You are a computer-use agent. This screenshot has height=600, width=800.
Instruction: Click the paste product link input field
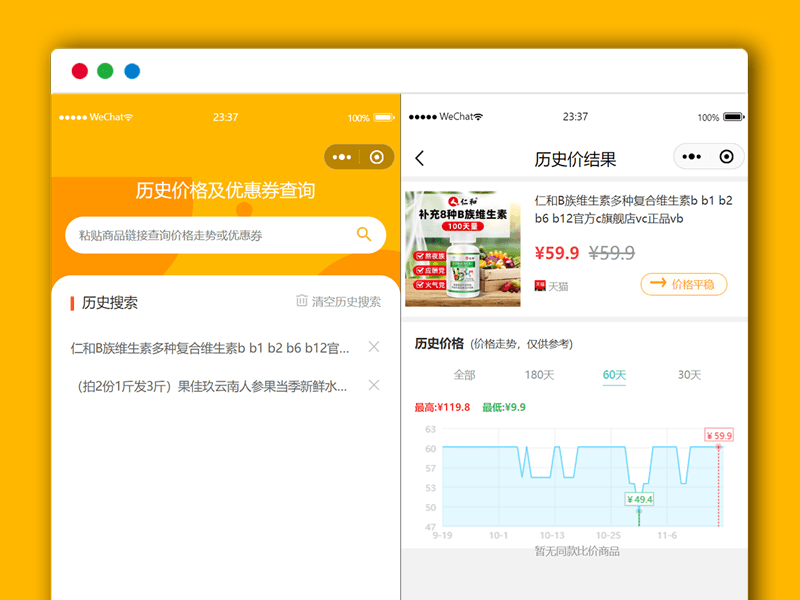pyautogui.click(x=200, y=234)
